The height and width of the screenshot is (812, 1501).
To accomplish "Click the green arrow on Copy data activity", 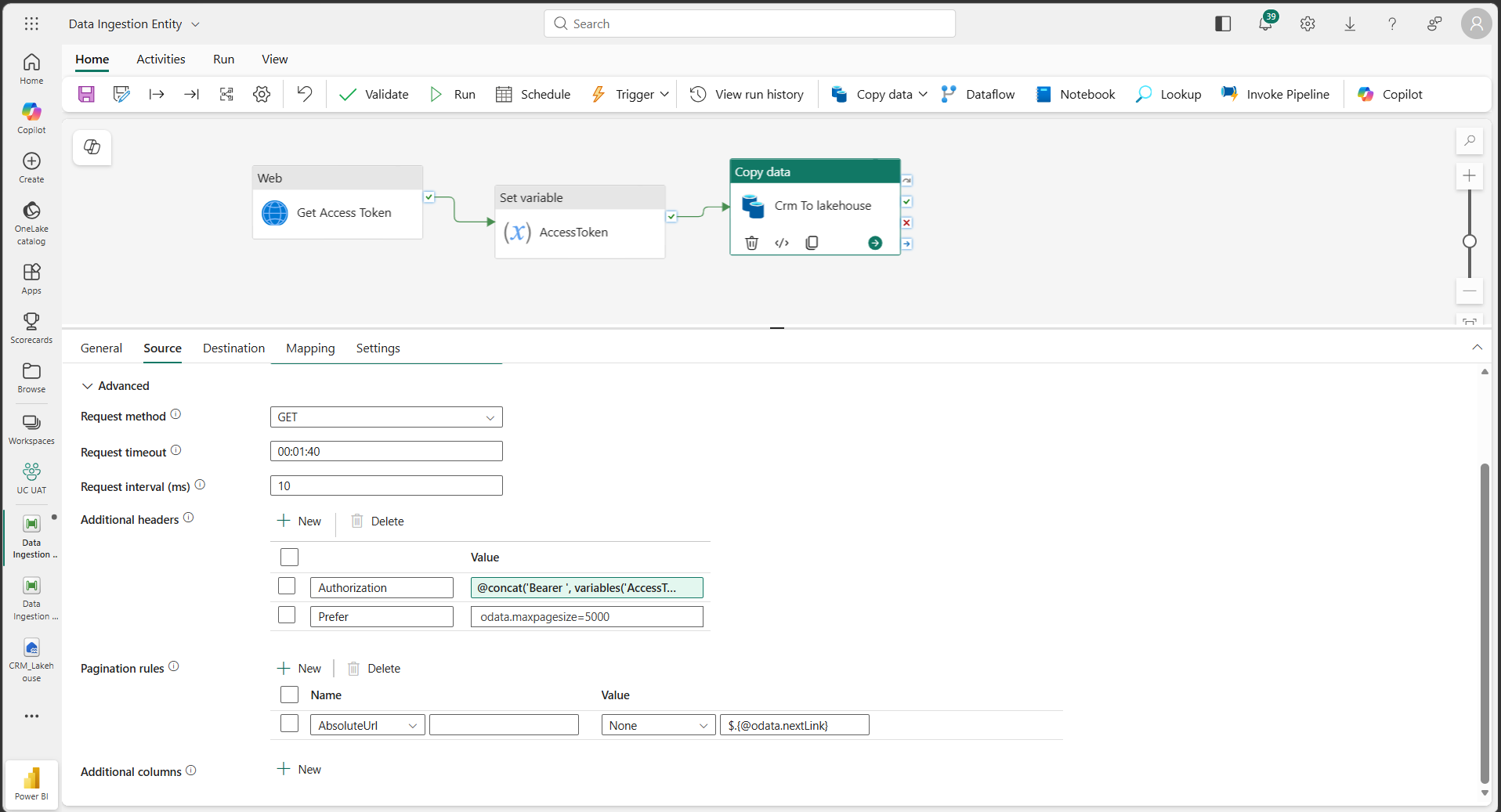I will [x=875, y=243].
